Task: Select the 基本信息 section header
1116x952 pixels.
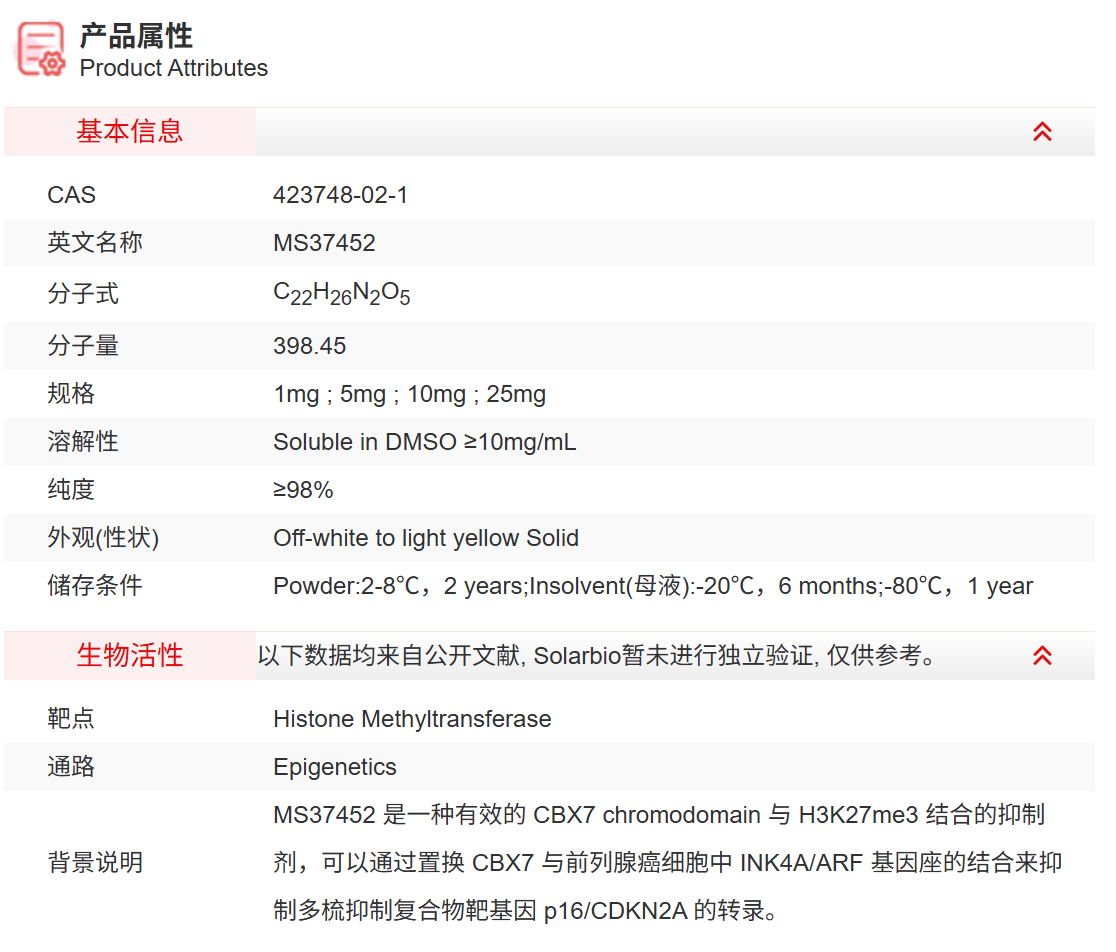Action: [128, 131]
